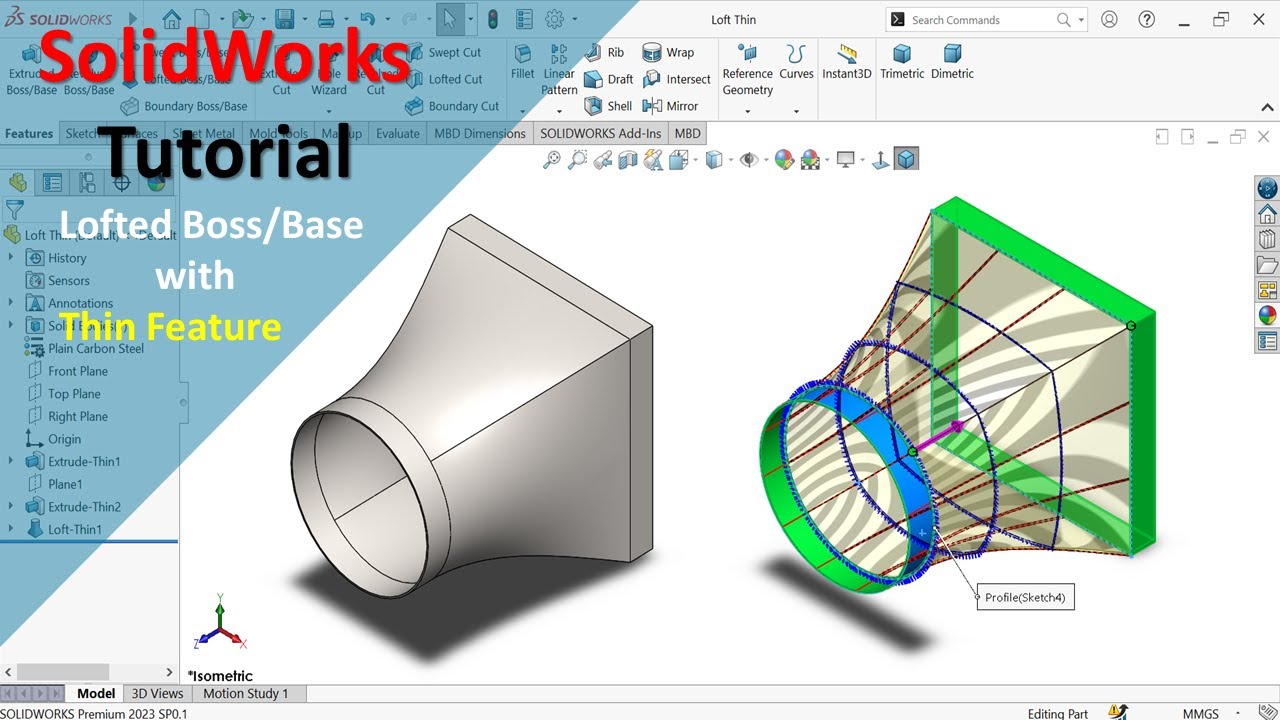Viewport: 1280px width, 720px height.
Task: Switch to the Features tab
Action: coord(29,133)
